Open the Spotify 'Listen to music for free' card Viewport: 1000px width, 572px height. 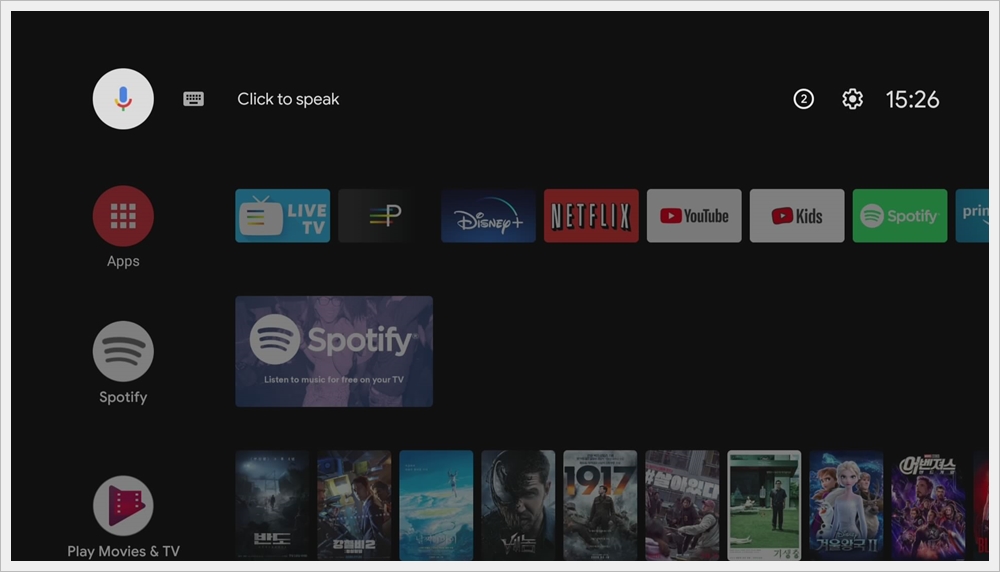click(334, 351)
